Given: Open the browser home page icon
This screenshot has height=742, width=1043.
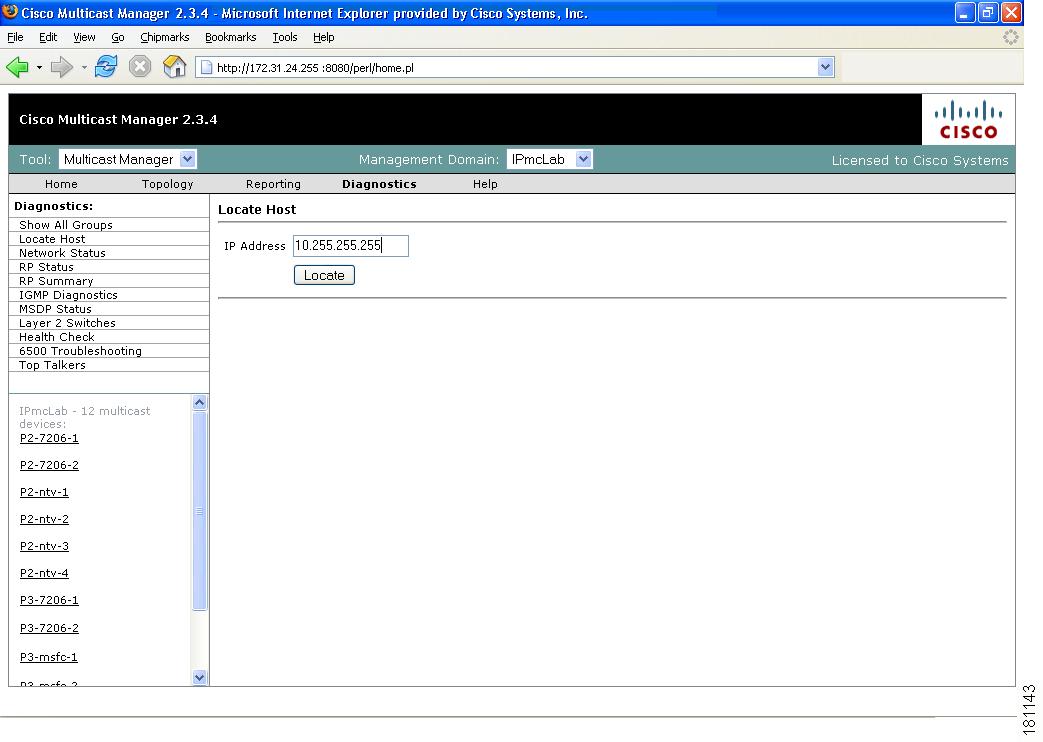Looking at the screenshot, I should click(x=174, y=67).
